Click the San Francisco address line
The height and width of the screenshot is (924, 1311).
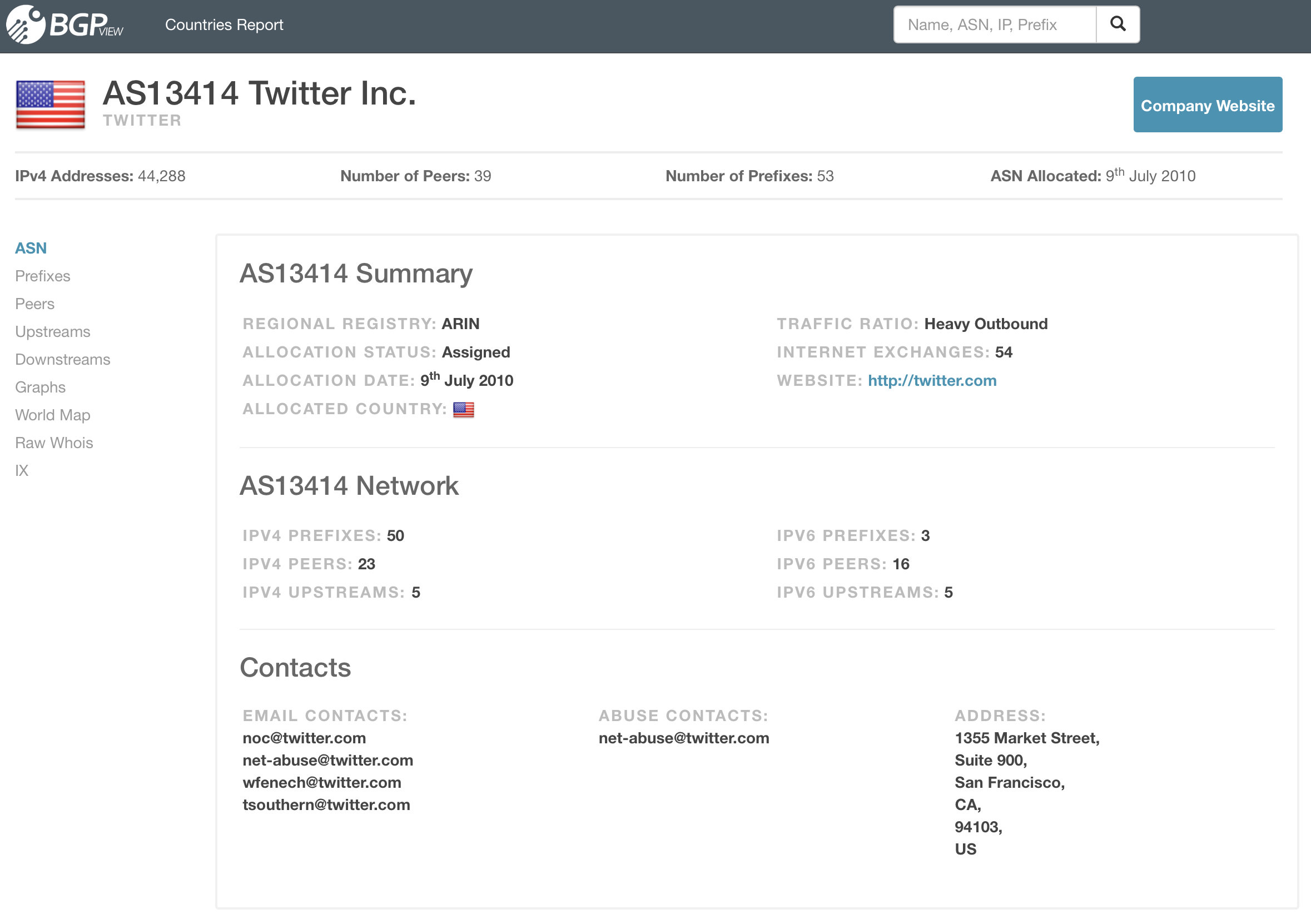tap(1010, 782)
